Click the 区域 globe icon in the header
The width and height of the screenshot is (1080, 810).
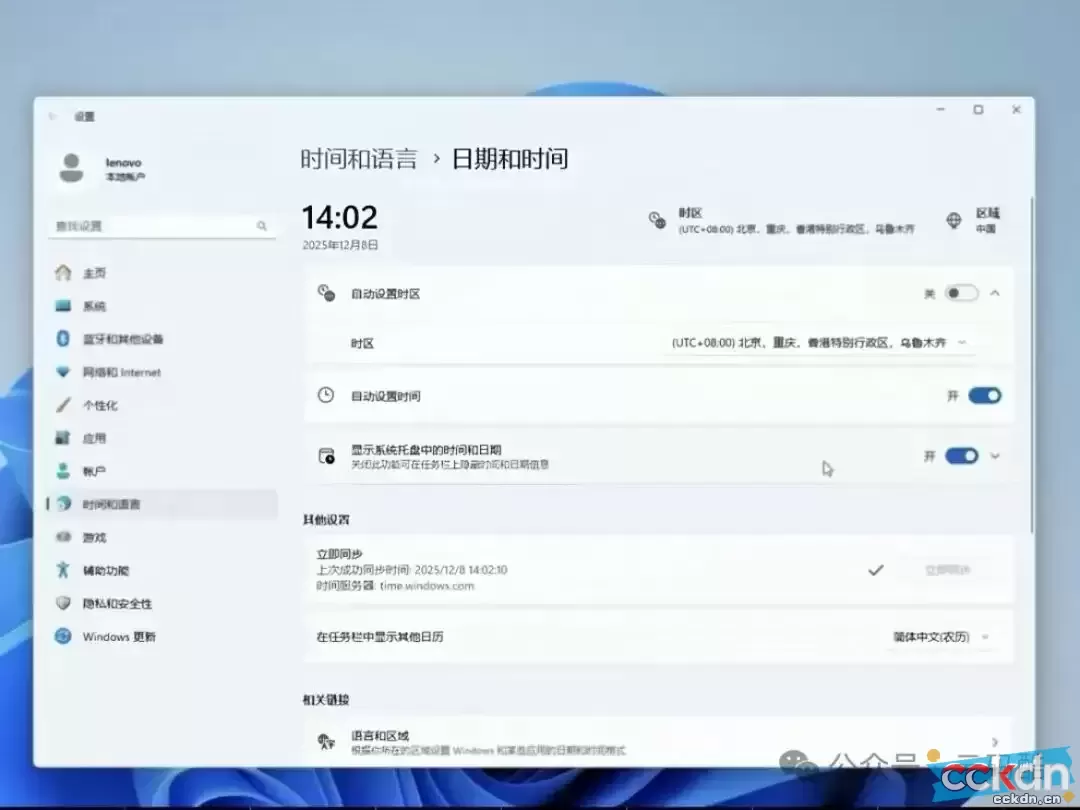954,220
